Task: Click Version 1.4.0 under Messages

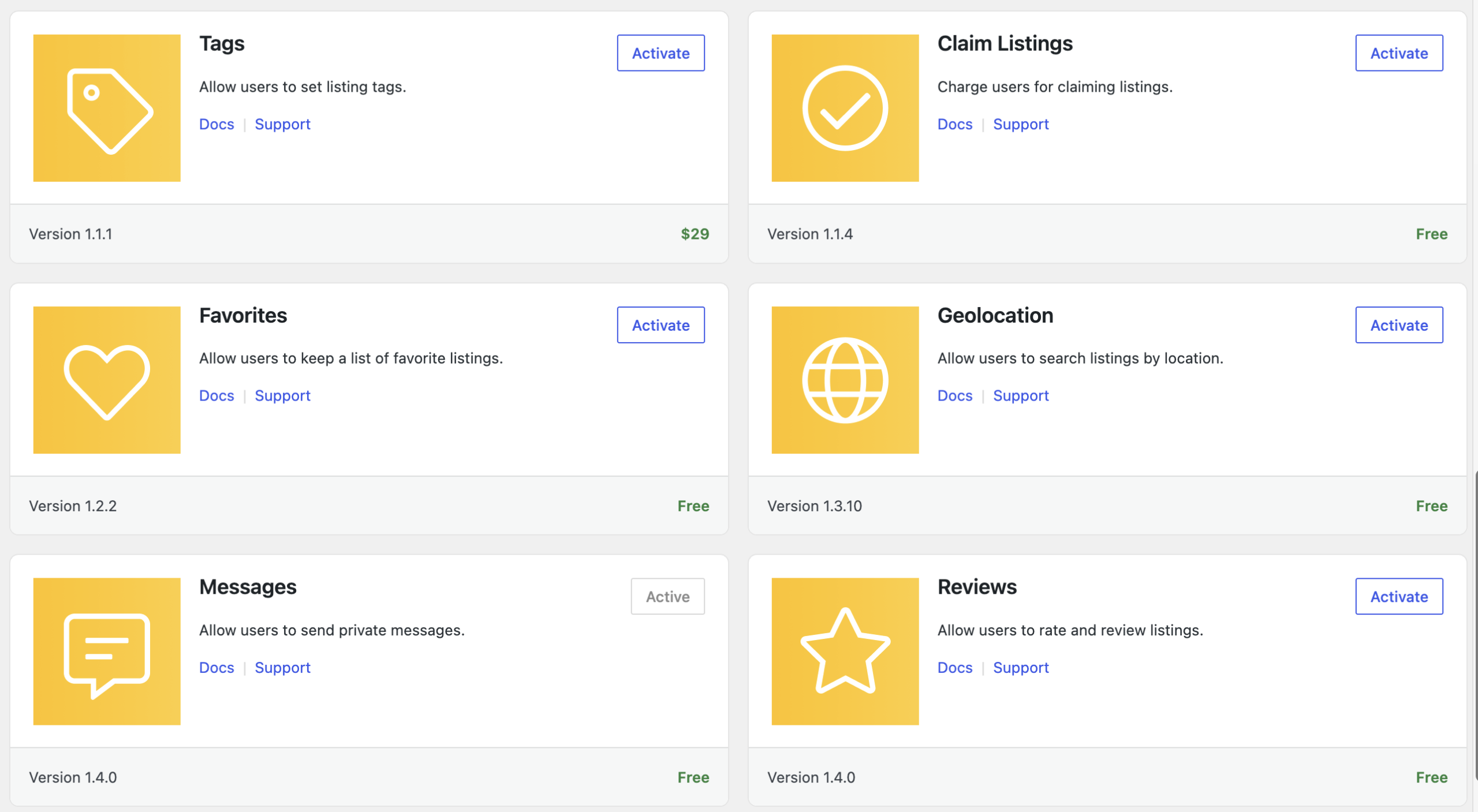Action: click(73, 777)
